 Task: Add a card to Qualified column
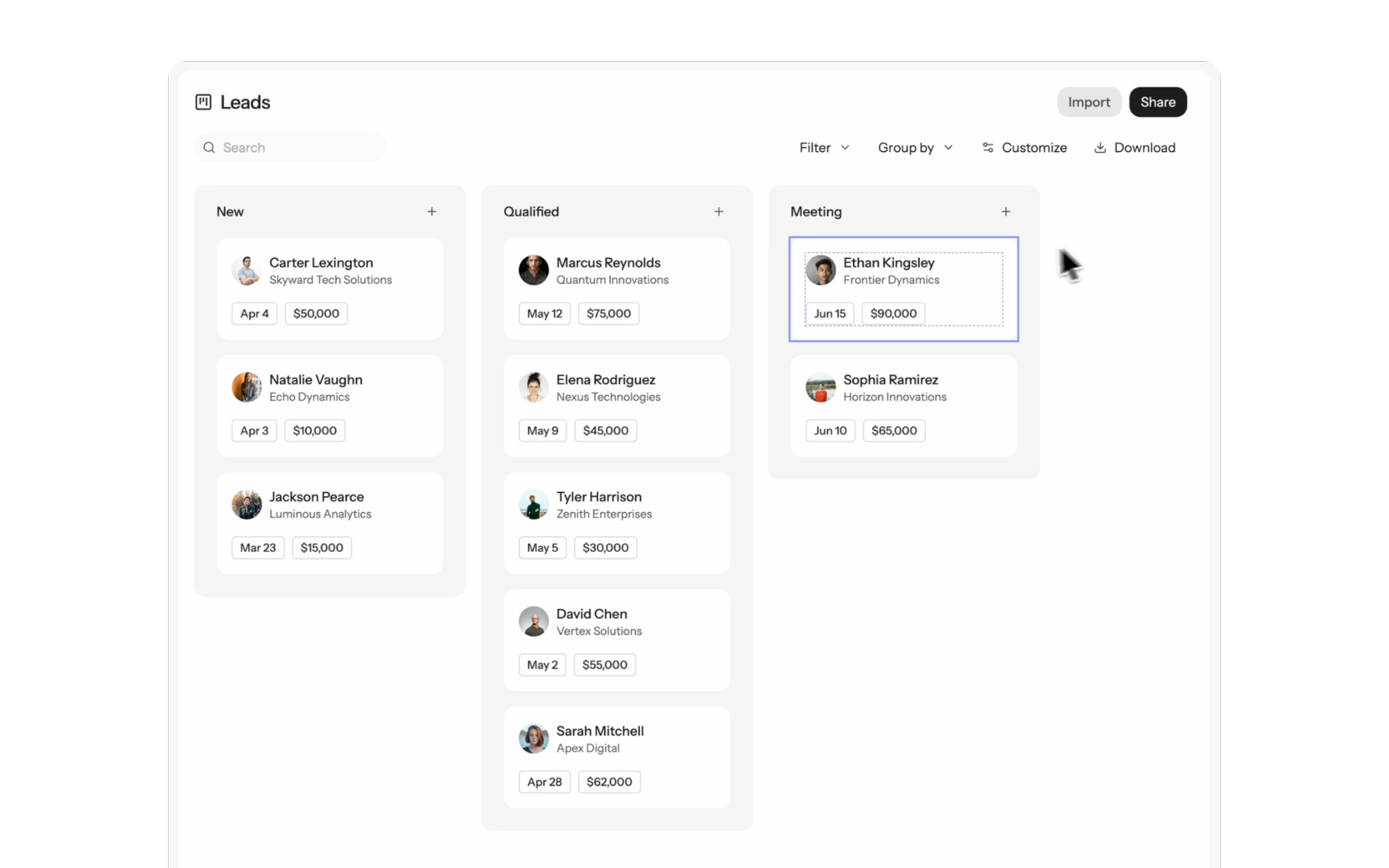point(719,211)
